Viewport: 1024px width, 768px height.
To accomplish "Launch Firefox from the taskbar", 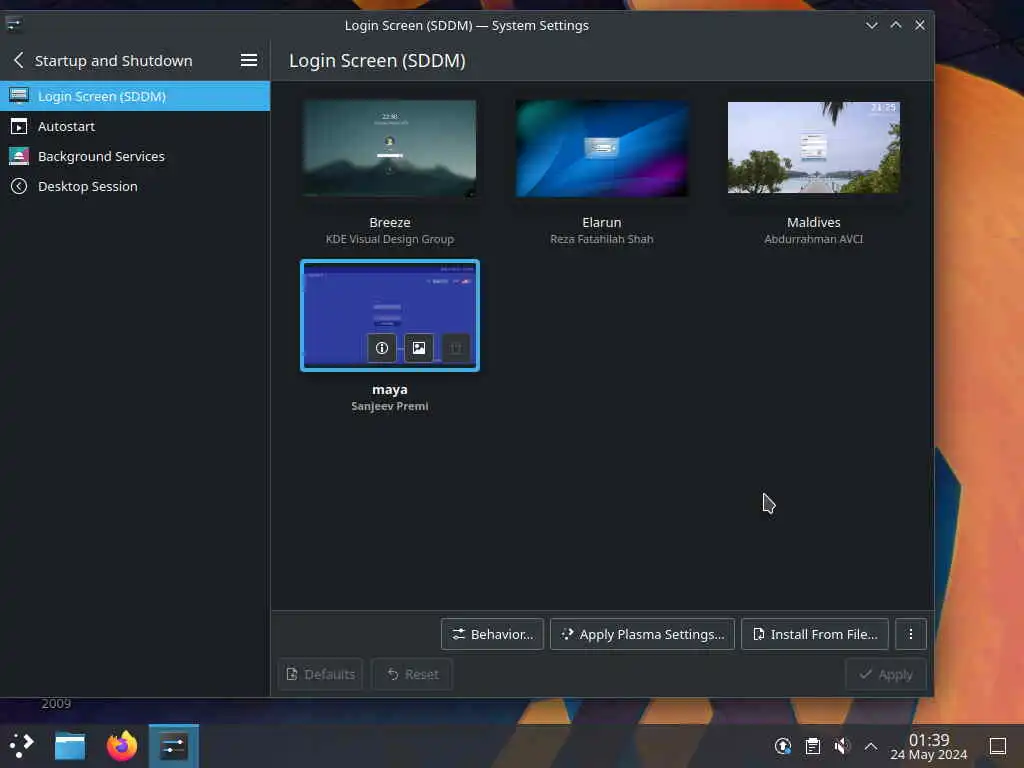I will pos(122,746).
